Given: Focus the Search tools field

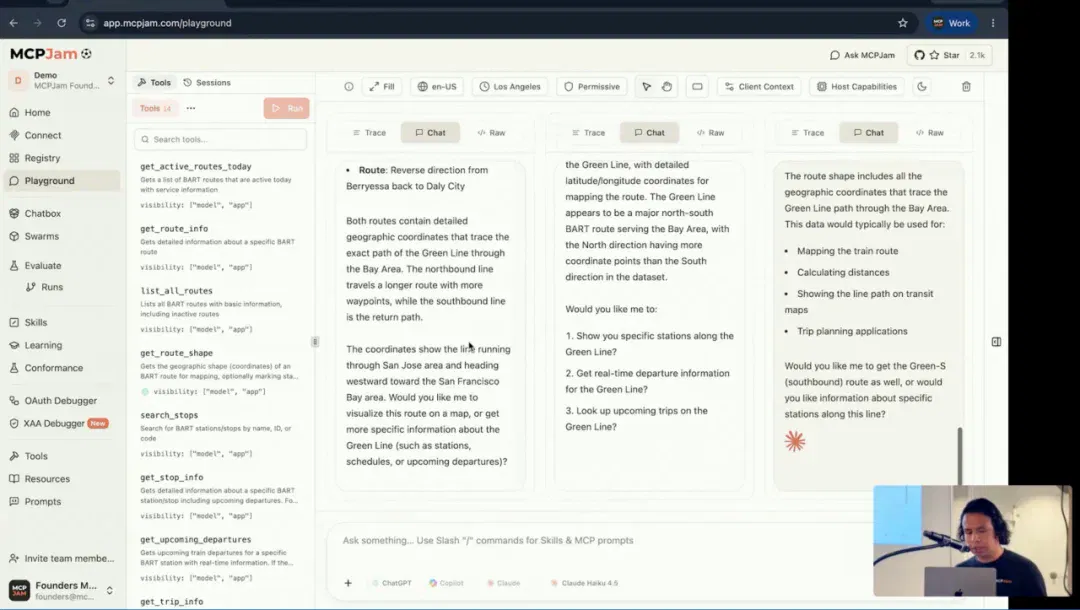Looking at the screenshot, I should click(220, 139).
